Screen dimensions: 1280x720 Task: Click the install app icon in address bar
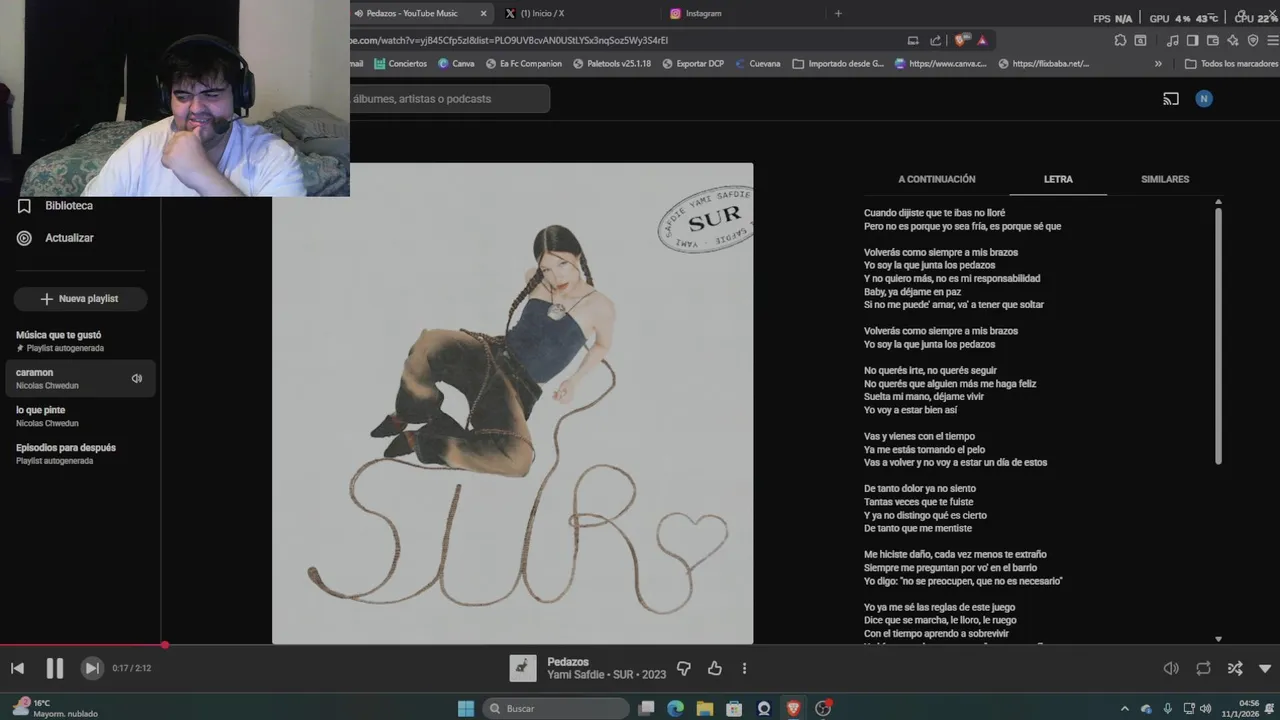click(913, 40)
